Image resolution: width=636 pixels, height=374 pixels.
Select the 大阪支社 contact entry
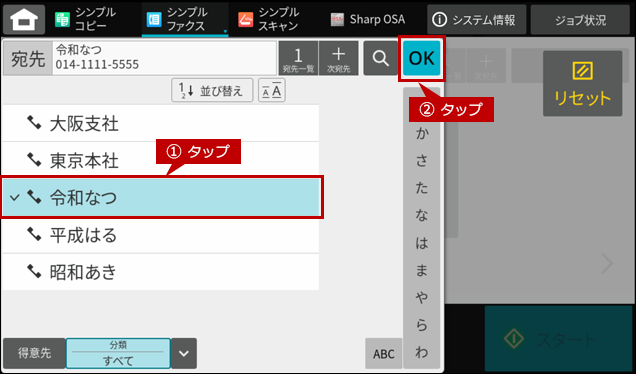click(161, 123)
